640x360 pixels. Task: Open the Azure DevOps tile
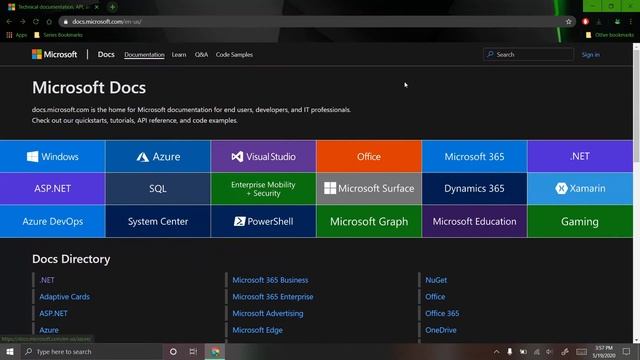tap(53, 221)
